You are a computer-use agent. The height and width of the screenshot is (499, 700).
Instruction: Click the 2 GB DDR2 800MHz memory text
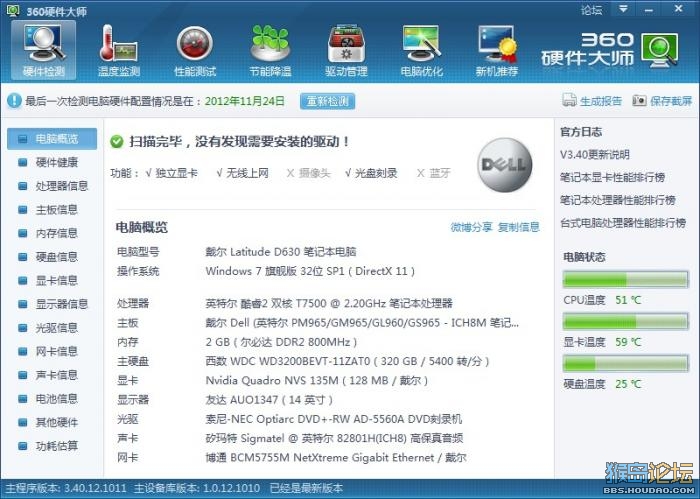coord(281,342)
